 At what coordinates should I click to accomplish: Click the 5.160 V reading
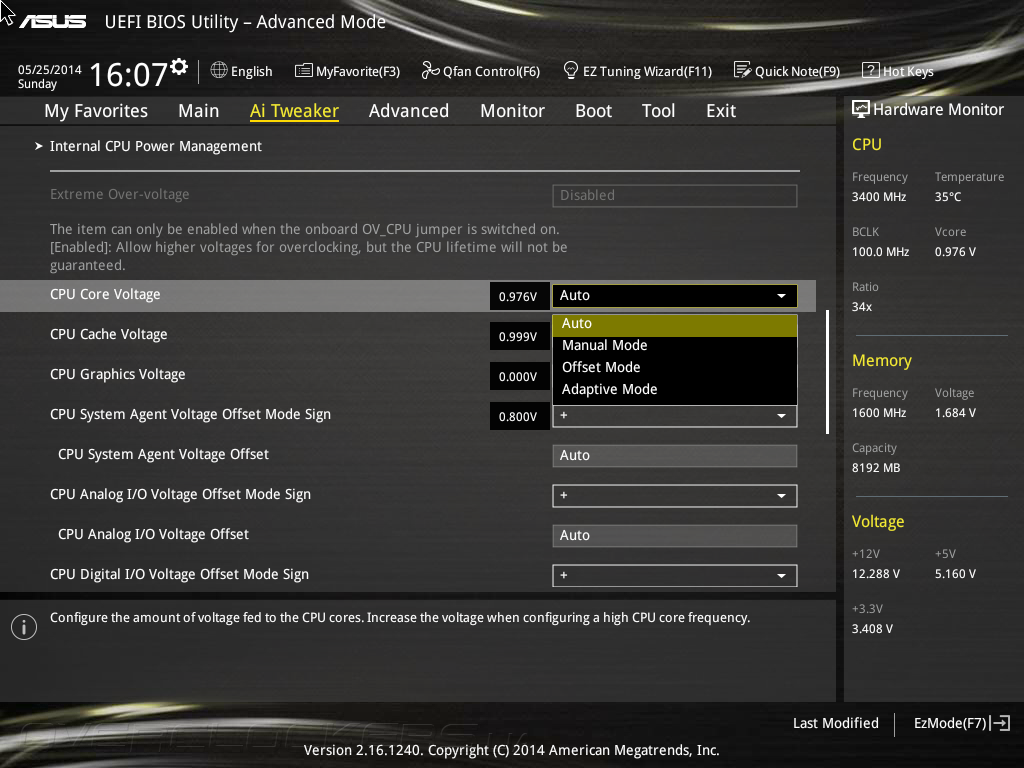(955, 573)
